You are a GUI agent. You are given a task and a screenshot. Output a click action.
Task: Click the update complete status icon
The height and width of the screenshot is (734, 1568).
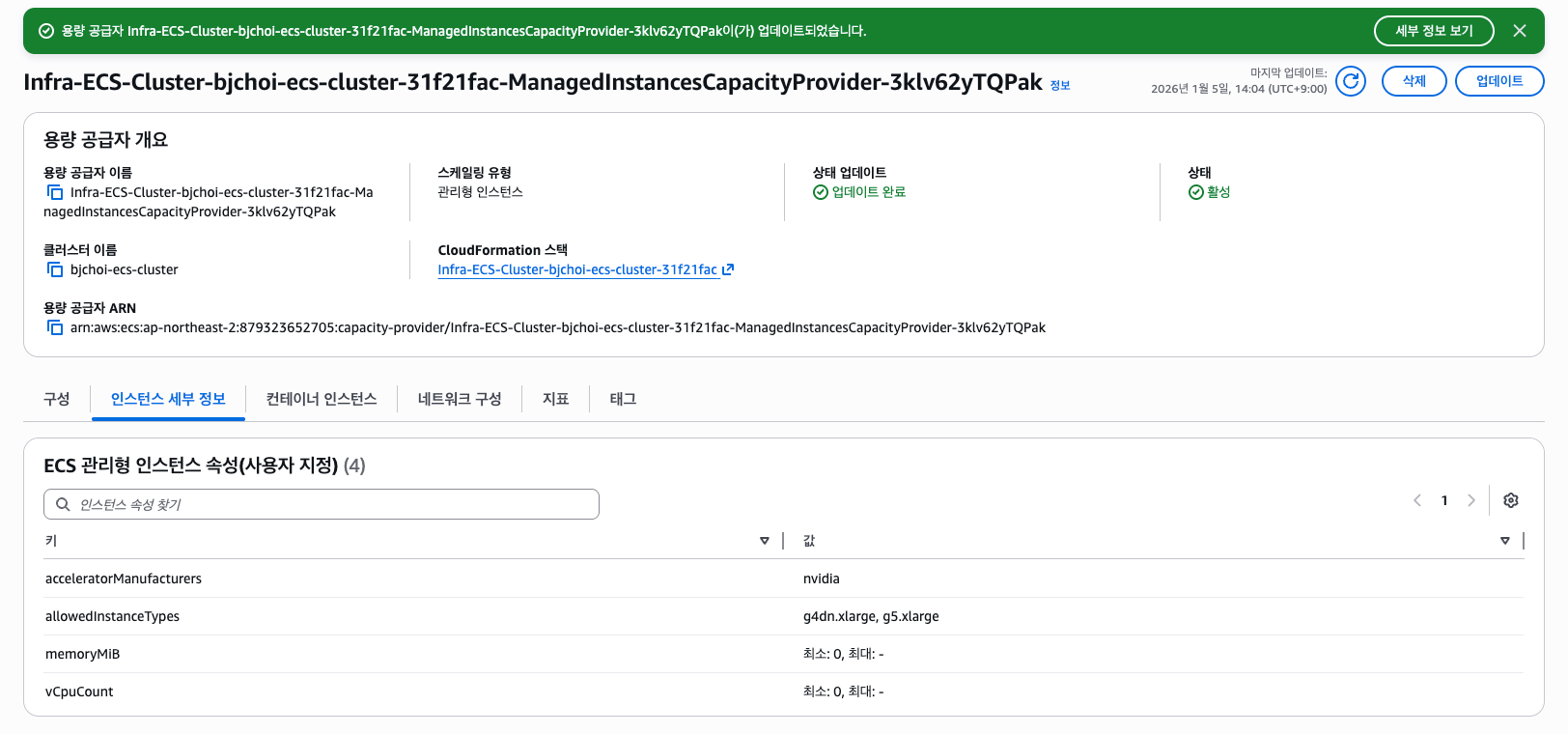point(821,192)
